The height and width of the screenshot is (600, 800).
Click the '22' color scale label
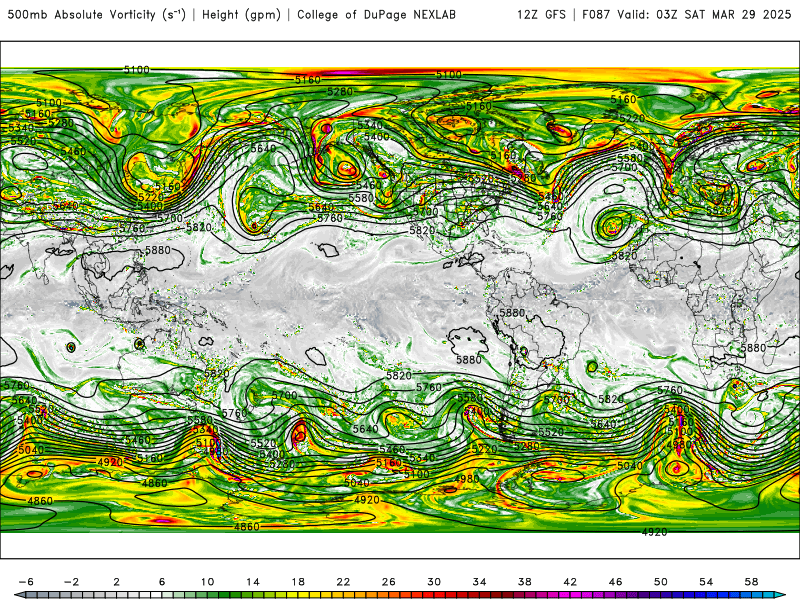coord(343,582)
